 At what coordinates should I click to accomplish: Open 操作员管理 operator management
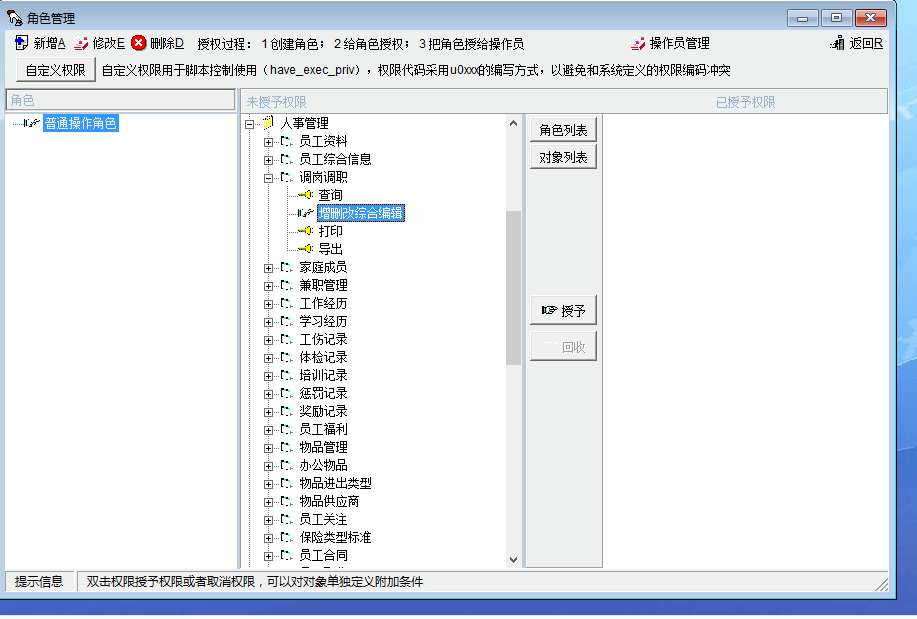click(670, 43)
